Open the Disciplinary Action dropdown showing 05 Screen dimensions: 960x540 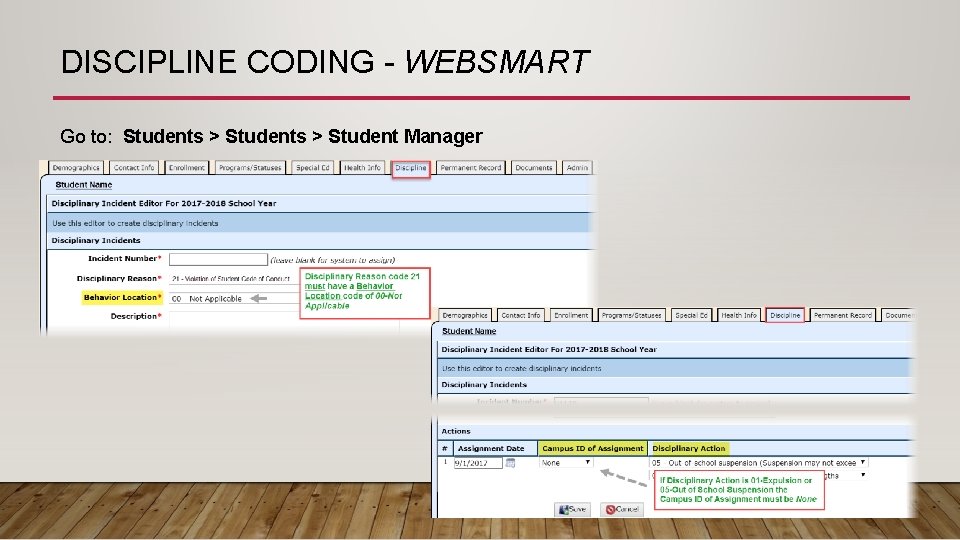[x=759, y=463]
